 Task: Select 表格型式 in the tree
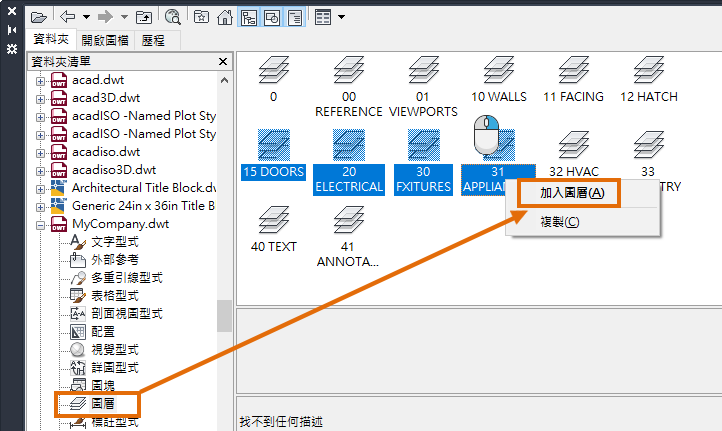(x=115, y=296)
